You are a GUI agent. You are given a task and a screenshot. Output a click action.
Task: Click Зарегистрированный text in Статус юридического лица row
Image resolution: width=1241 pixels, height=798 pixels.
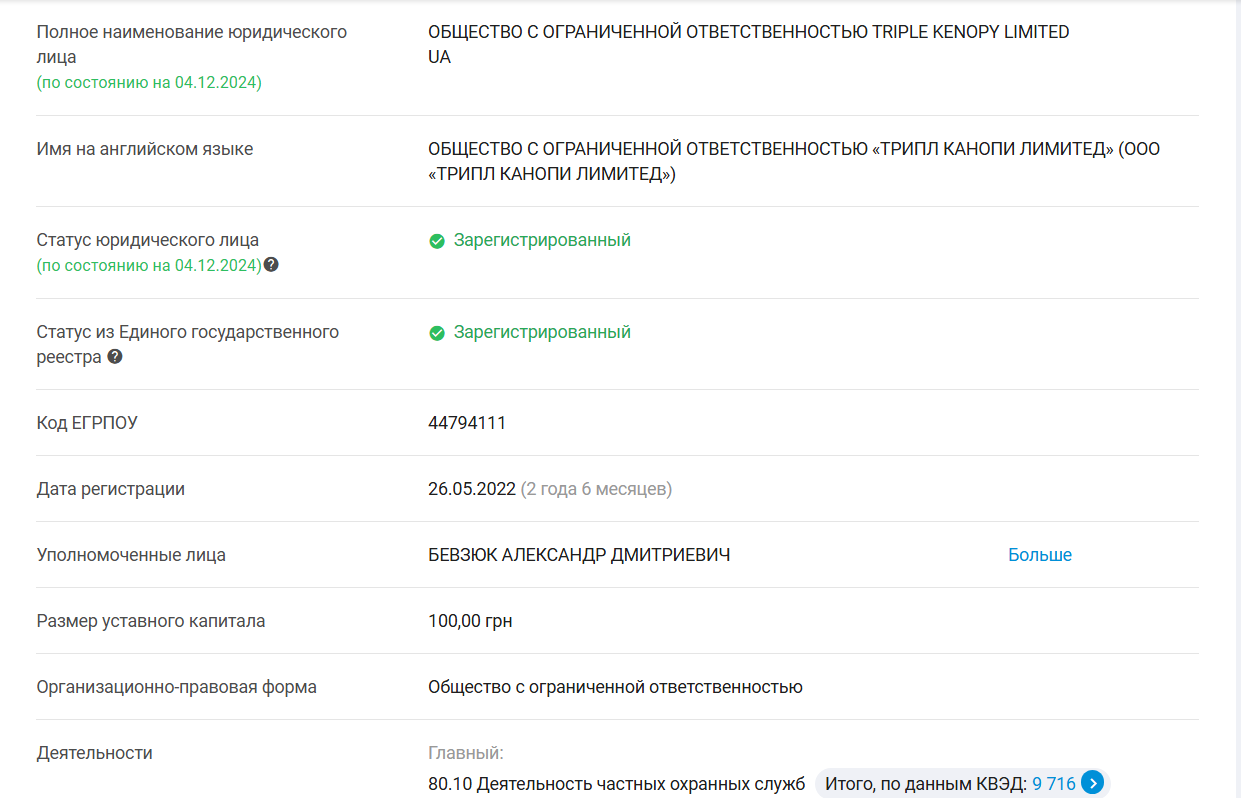(x=542, y=240)
